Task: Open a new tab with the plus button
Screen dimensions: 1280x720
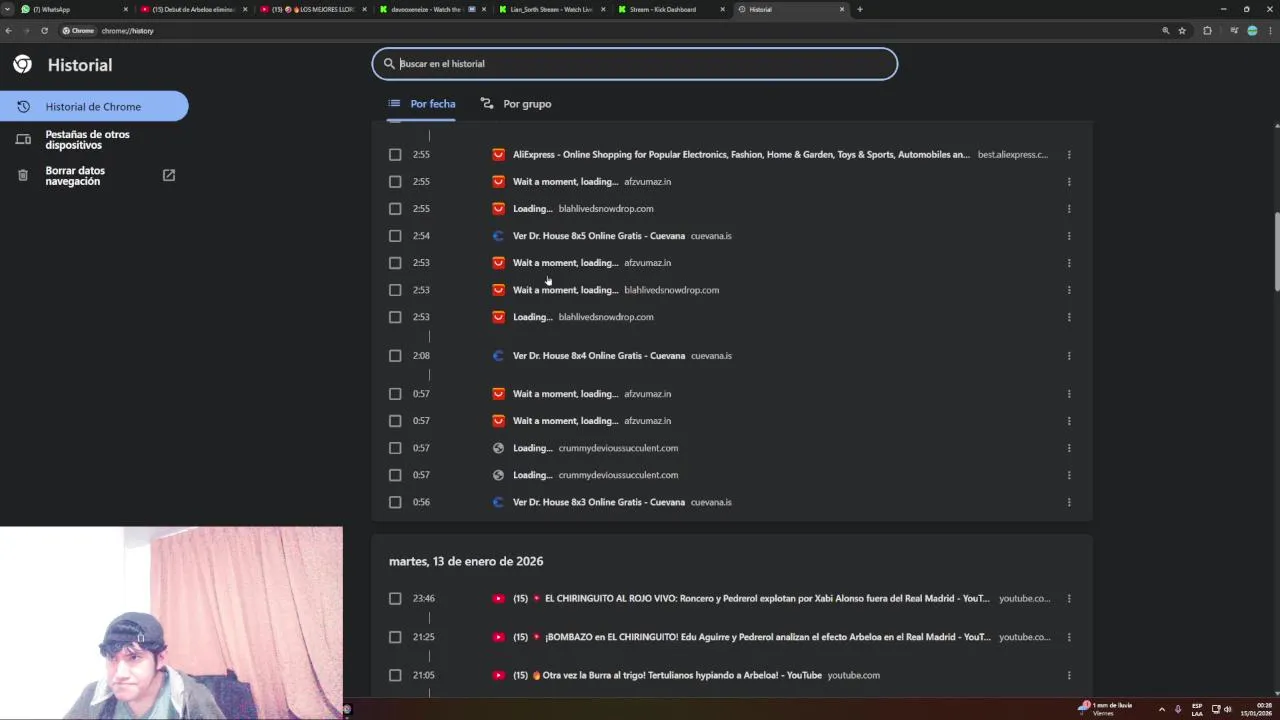Action: click(859, 9)
